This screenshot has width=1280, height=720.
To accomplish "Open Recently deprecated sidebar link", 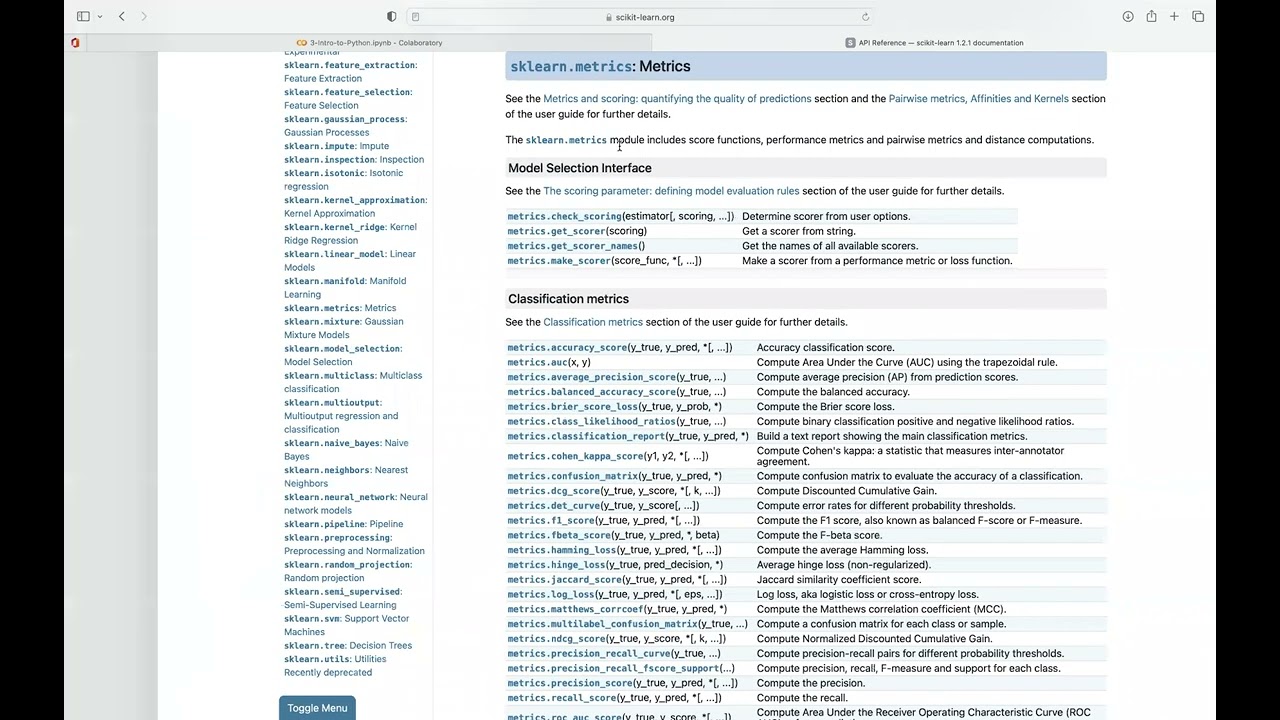I will pyautogui.click(x=328, y=672).
